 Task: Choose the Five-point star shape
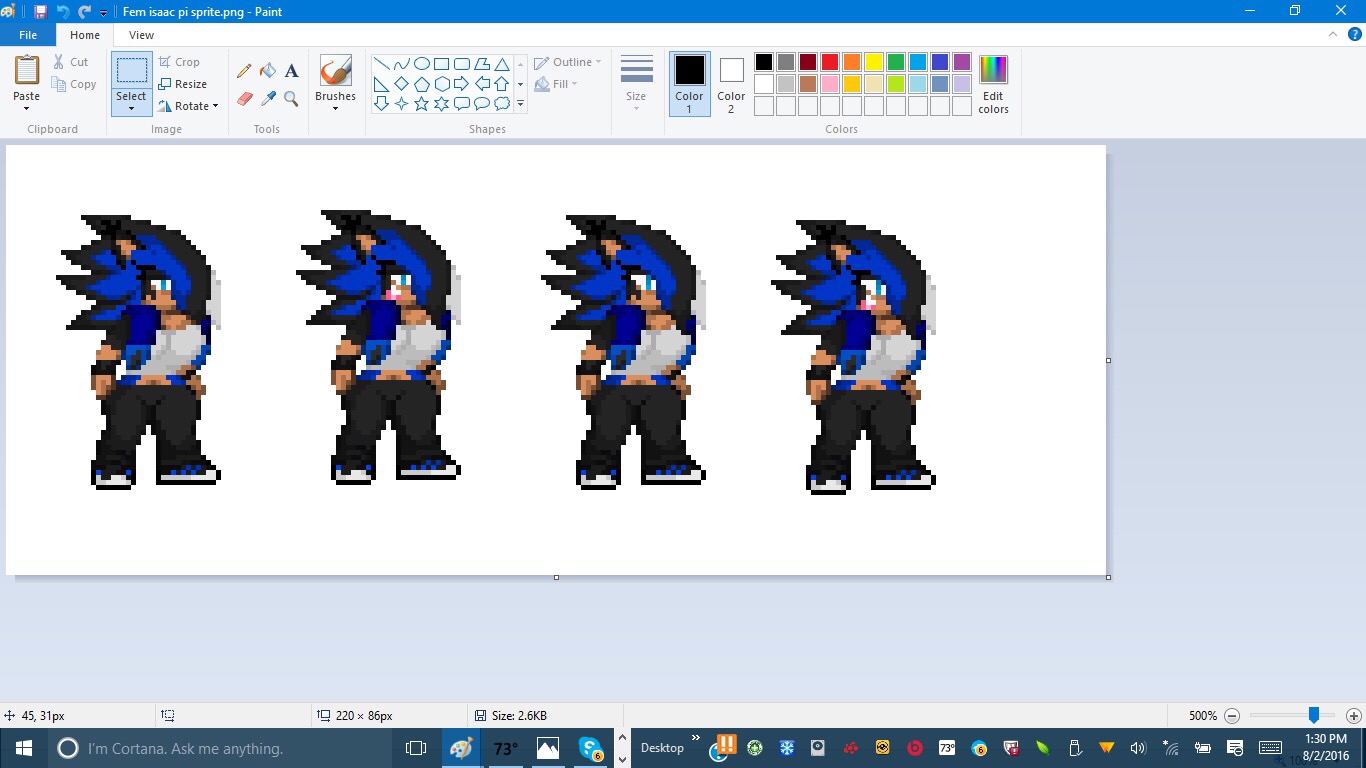421,104
